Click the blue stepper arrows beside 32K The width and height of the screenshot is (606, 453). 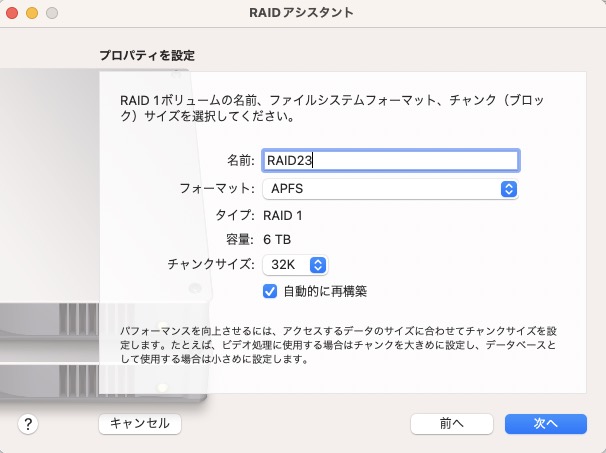click(x=318, y=265)
